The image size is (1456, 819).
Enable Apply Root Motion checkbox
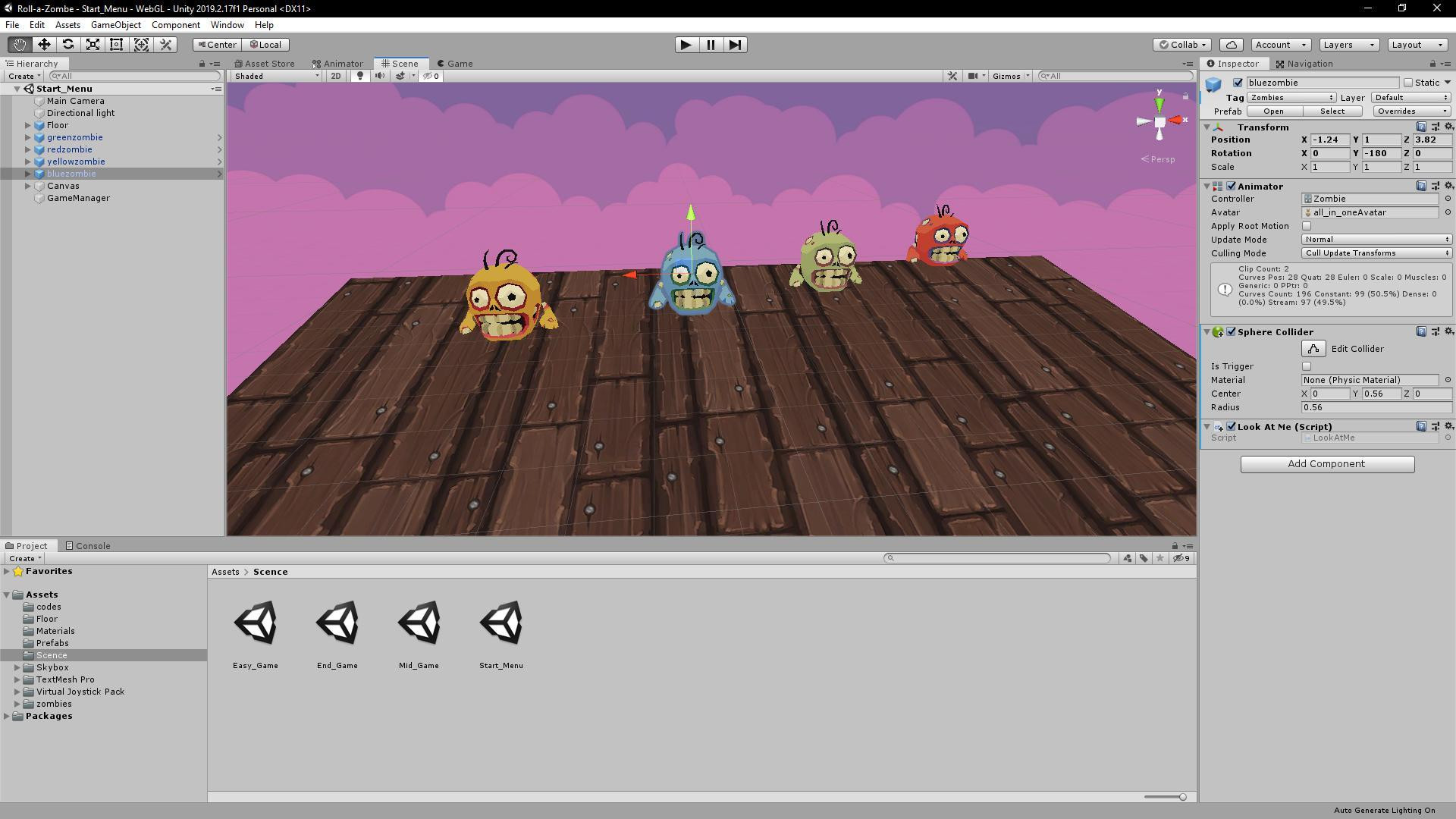[1307, 226]
